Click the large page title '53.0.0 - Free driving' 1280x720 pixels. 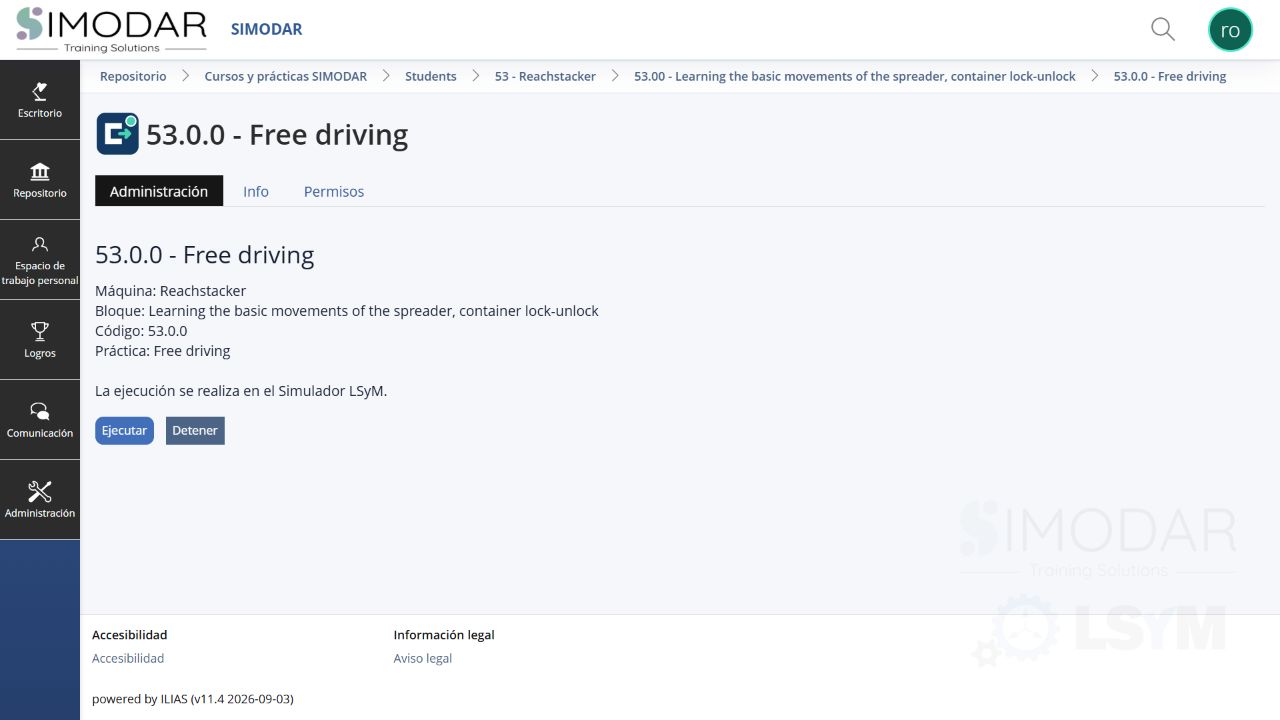coord(277,134)
